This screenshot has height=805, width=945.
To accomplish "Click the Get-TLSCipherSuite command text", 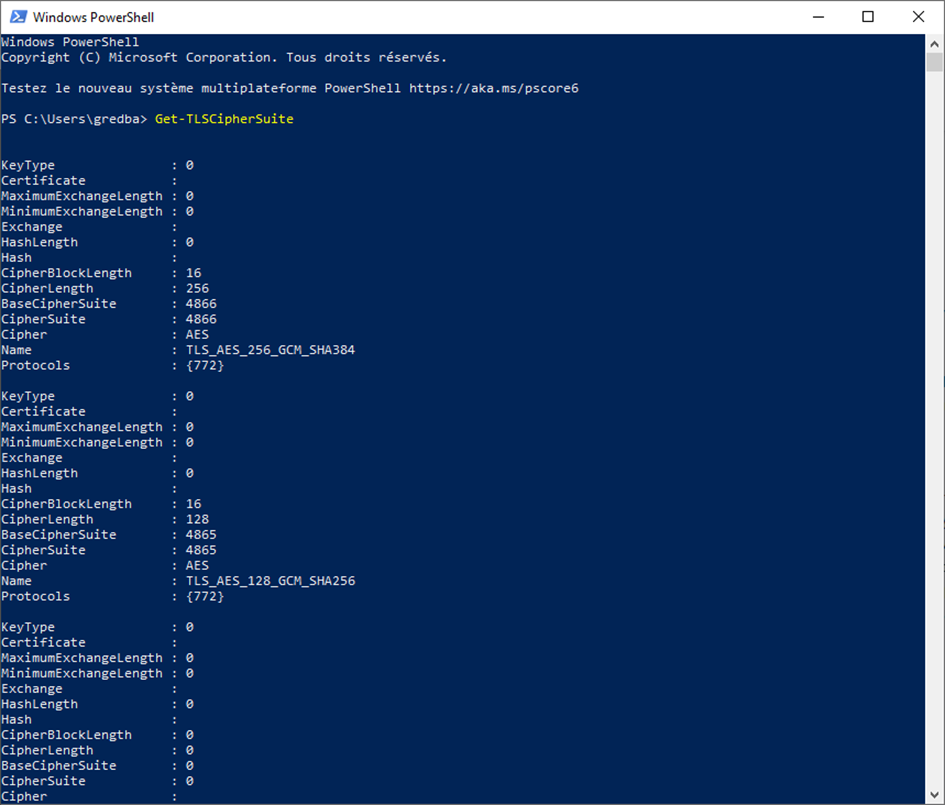I will [x=224, y=119].
